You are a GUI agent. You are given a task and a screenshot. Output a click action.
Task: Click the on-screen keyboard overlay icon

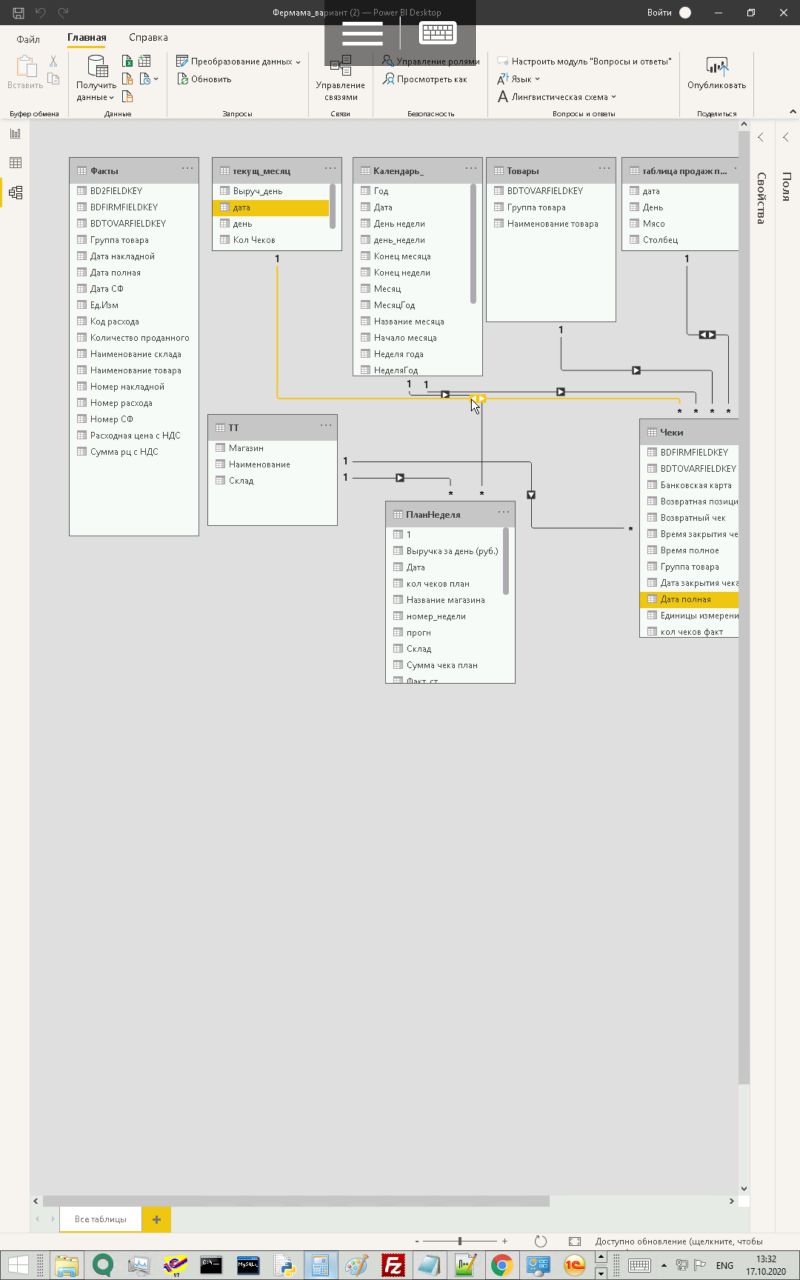pos(438,32)
